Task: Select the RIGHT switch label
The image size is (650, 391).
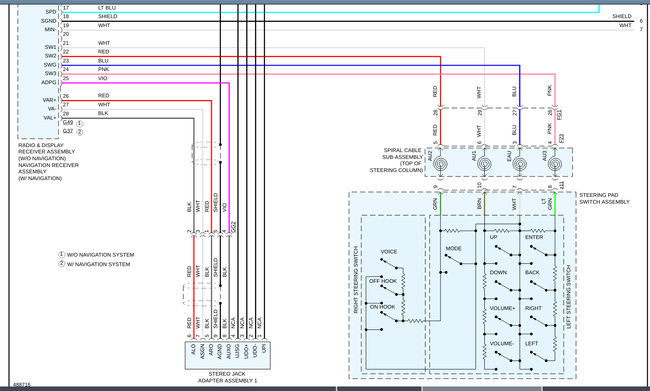Action: coord(533,308)
